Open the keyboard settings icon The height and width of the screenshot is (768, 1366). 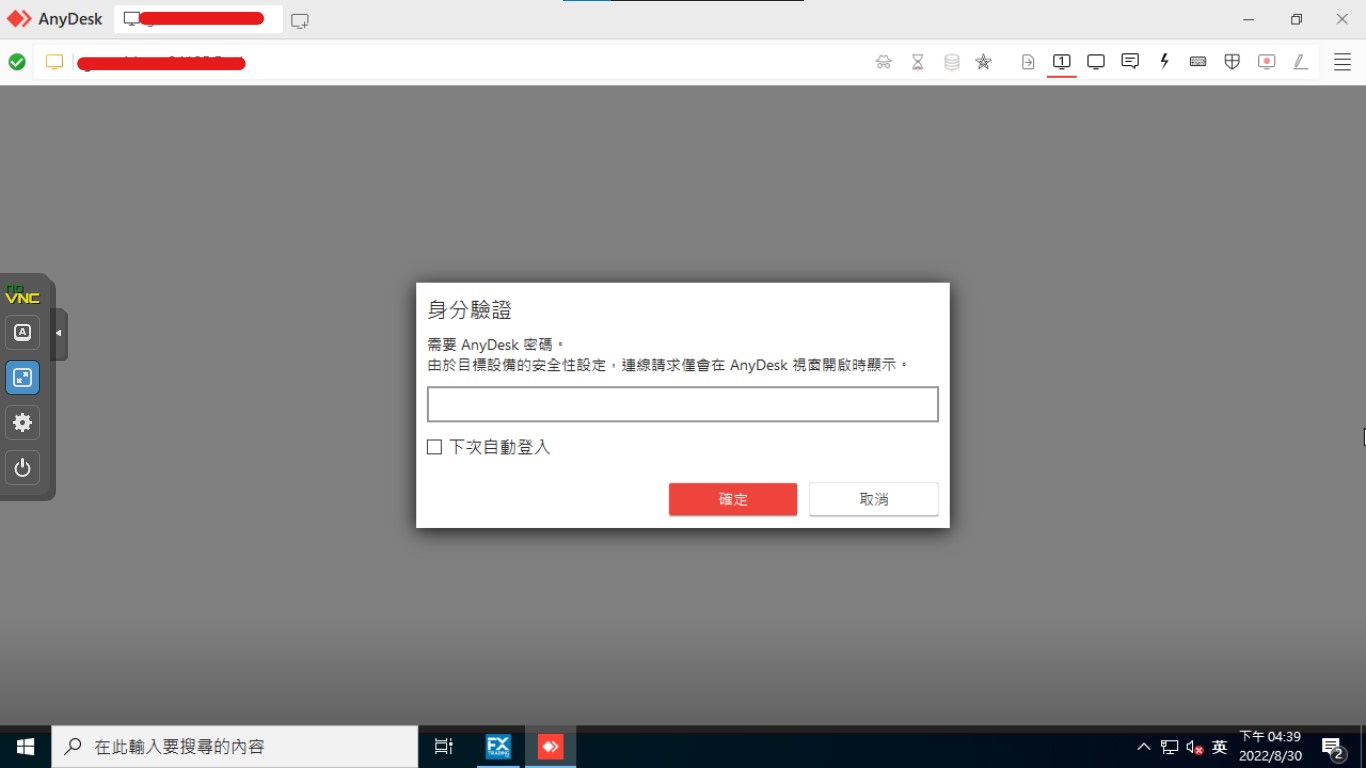point(1198,62)
